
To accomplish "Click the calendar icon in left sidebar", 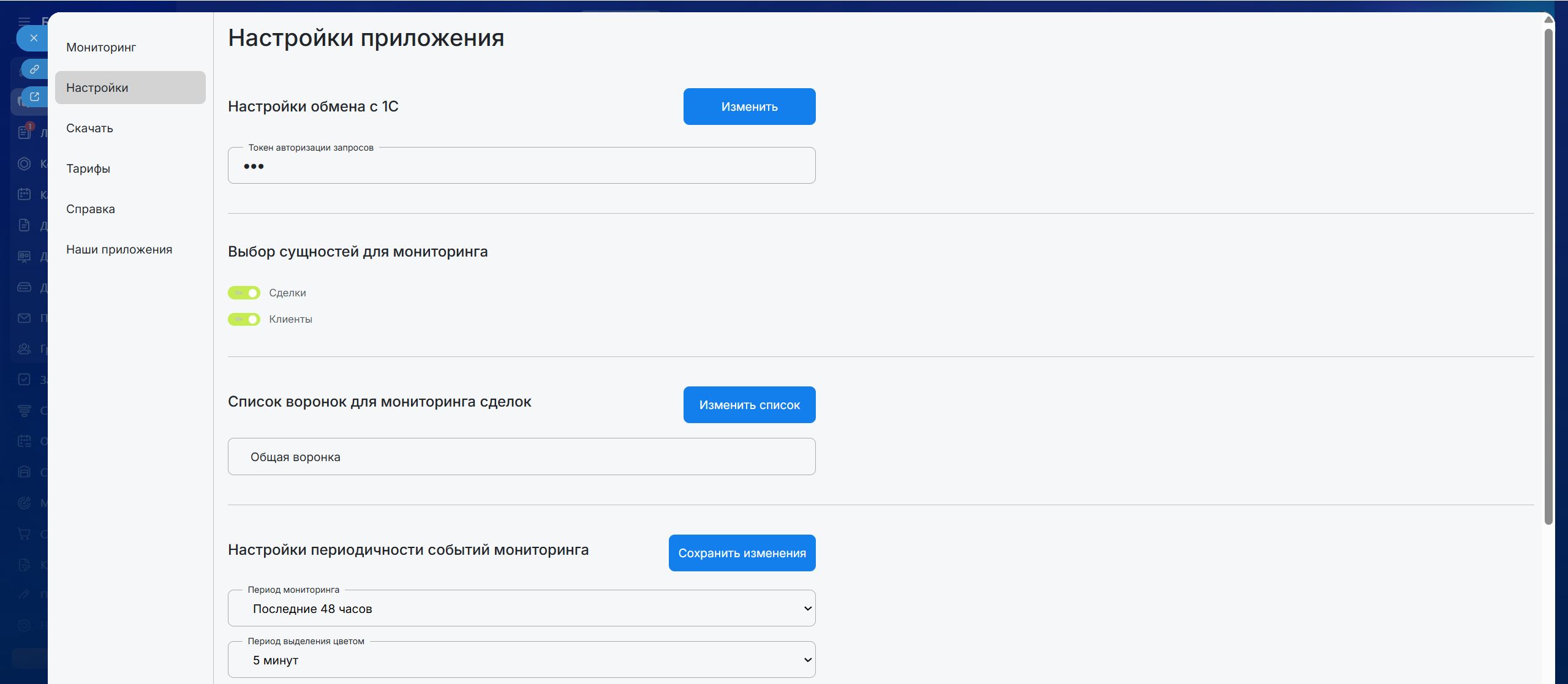I will click(x=24, y=194).
